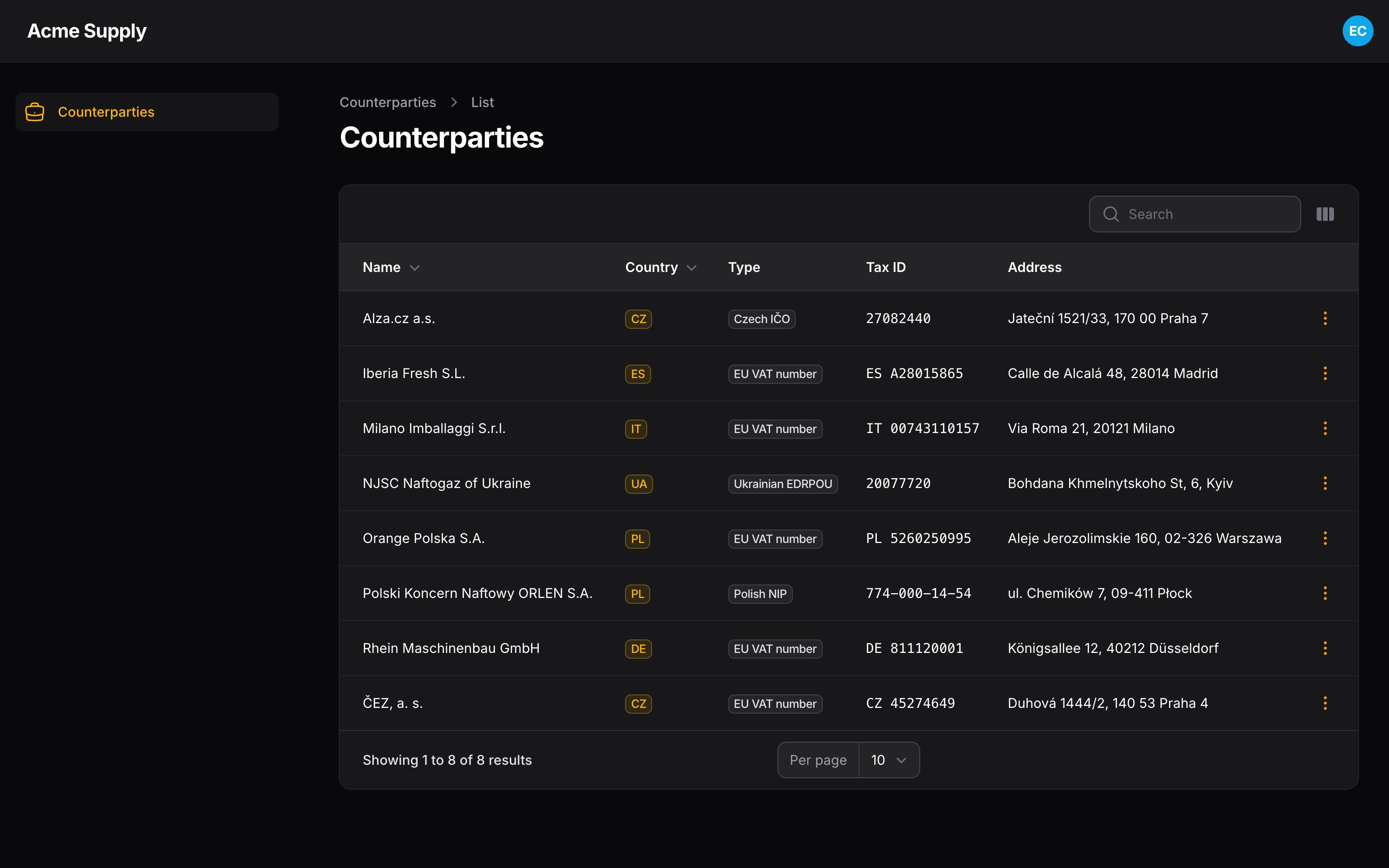Viewport: 1389px width, 868px height.
Task: Focus the Search input field
Action: 1195,214
